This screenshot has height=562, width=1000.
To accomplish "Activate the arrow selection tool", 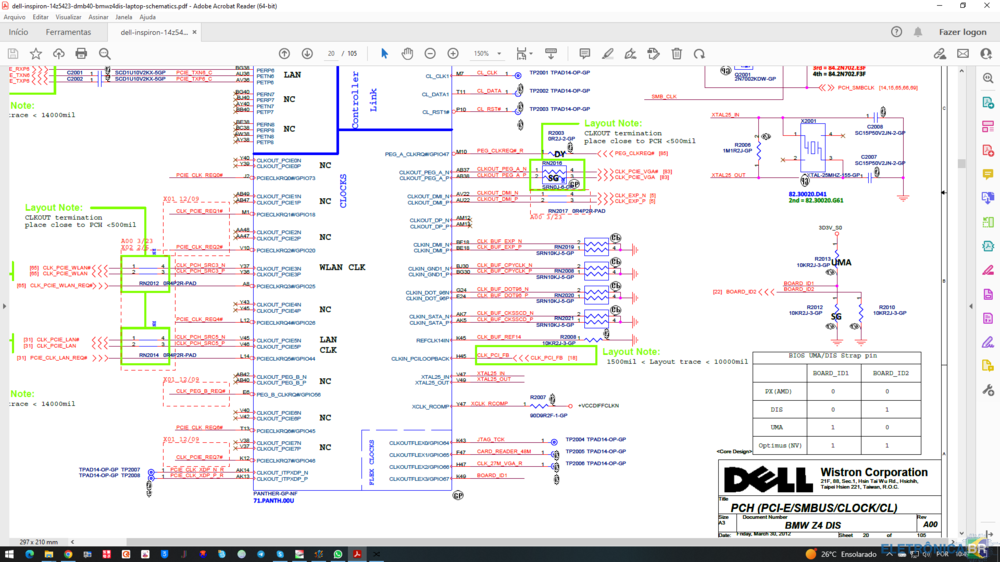I will [x=385, y=53].
